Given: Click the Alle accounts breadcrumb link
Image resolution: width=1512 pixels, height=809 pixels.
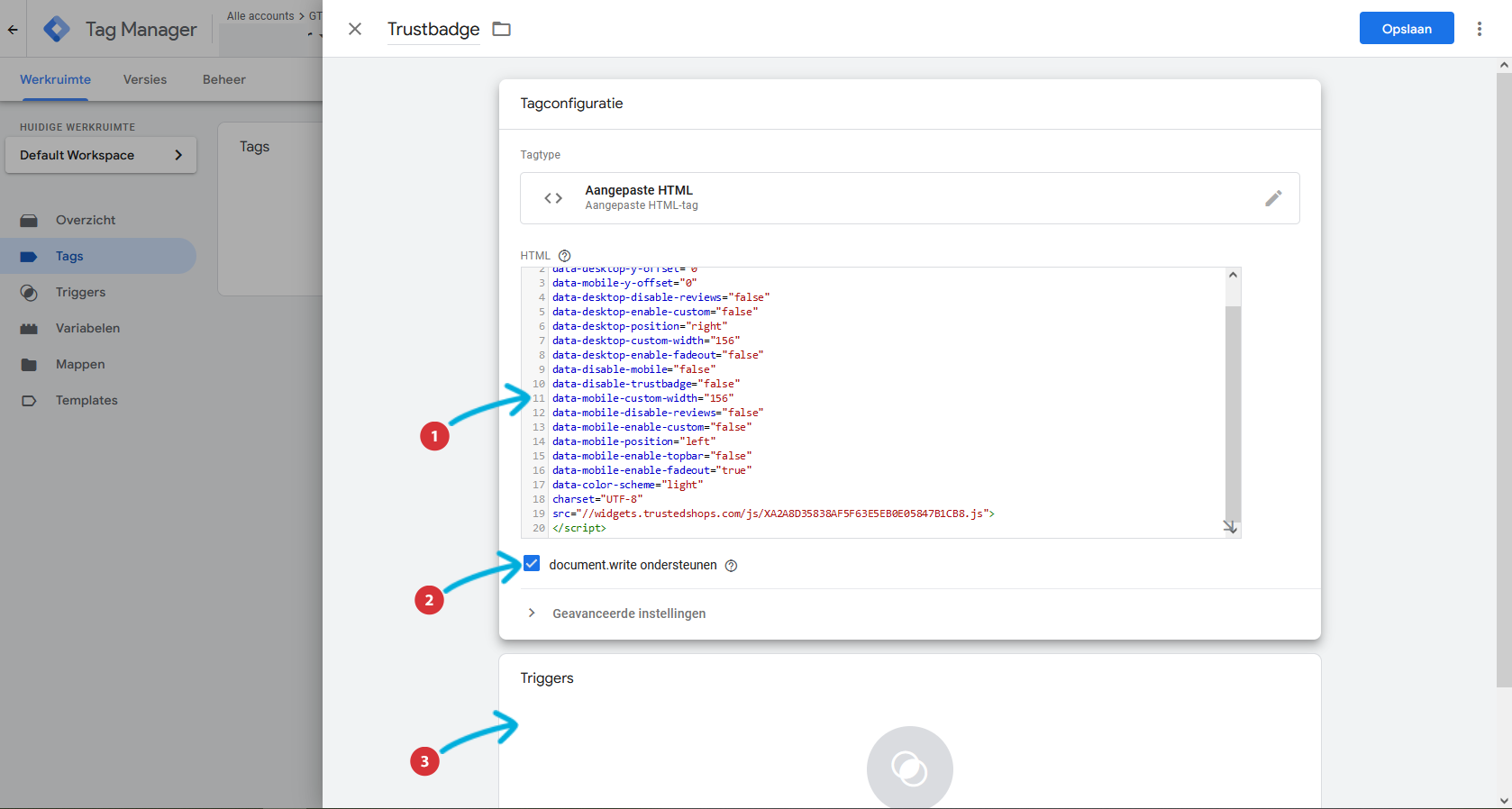Looking at the screenshot, I should click(260, 16).
